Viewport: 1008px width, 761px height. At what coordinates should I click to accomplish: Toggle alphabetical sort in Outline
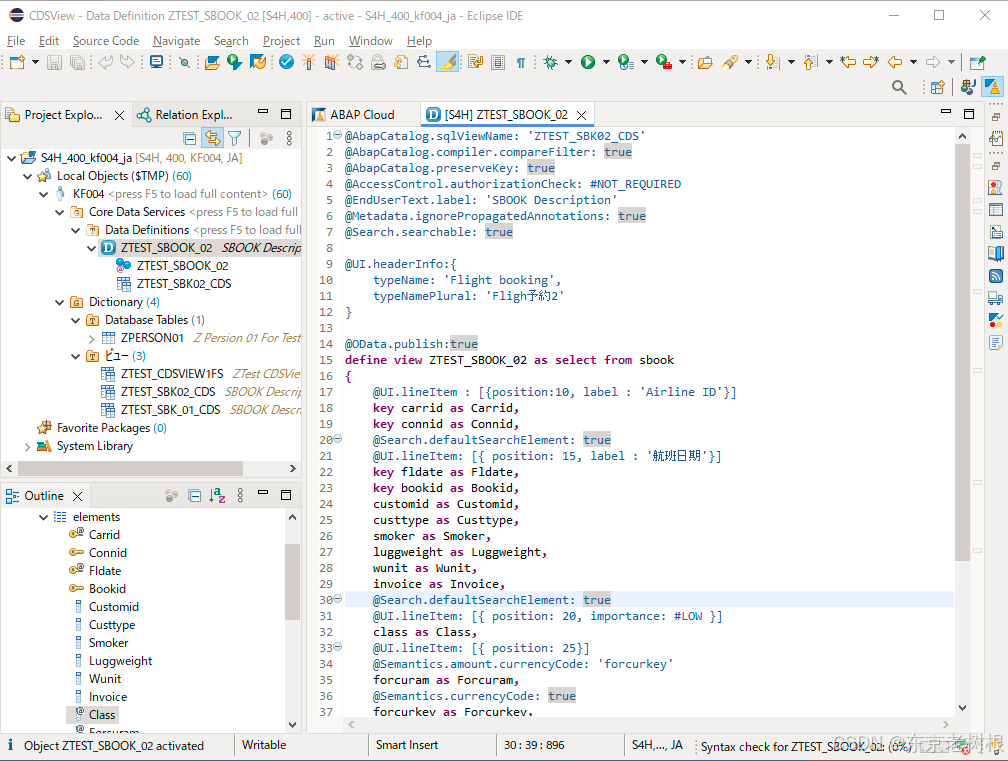tap(217, 496)
